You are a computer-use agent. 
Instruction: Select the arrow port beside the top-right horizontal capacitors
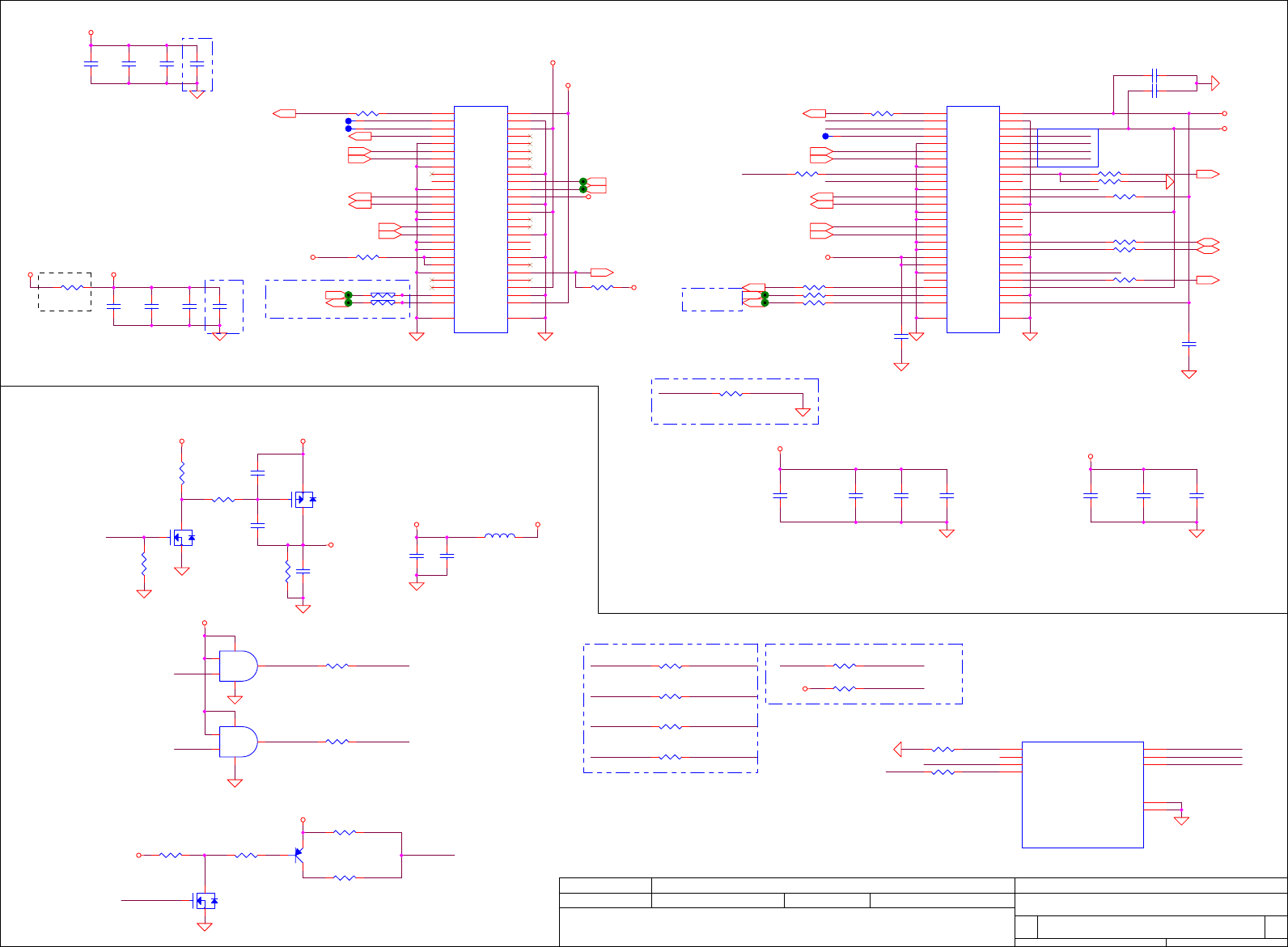pyautogui.click(x=1214, y=83)
